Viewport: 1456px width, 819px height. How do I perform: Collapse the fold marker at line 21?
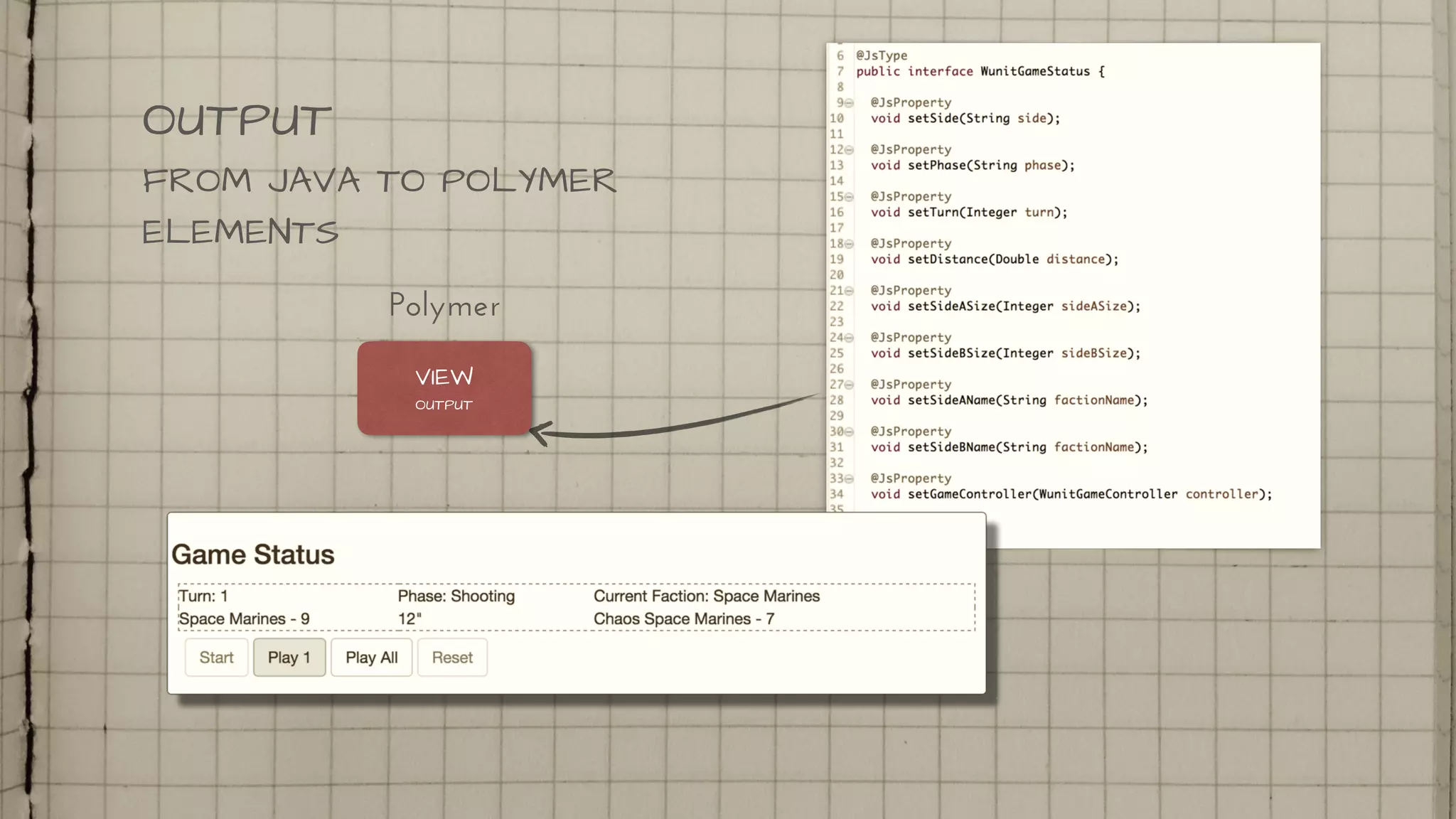click(849, 291)
